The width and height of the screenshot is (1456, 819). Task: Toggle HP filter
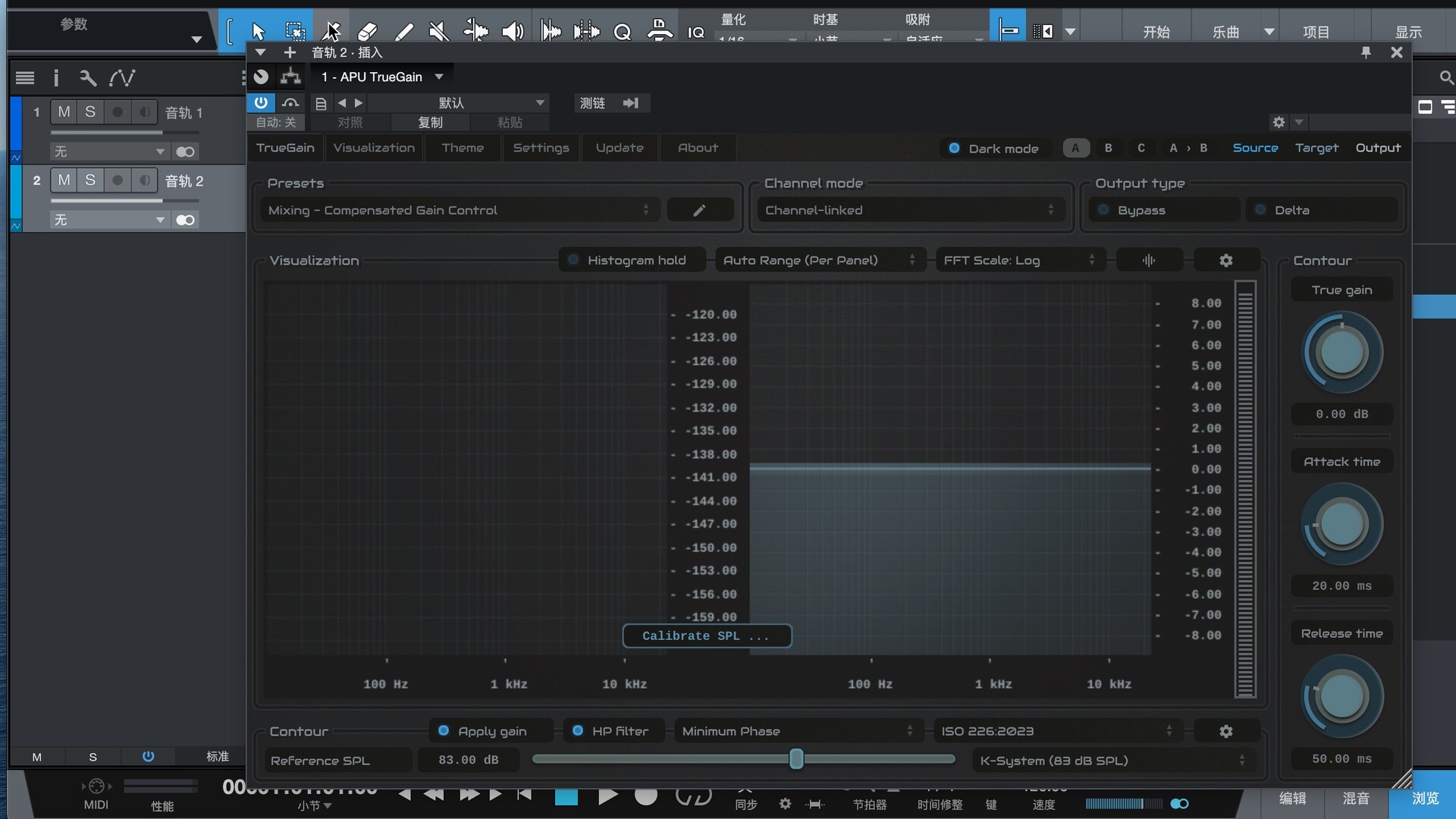[613, 731]
